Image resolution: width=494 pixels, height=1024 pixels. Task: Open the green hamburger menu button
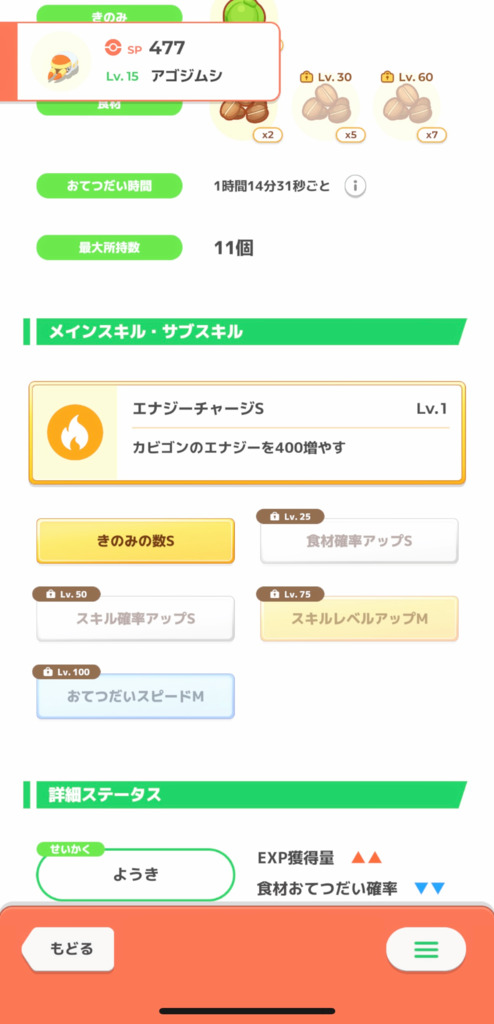click(x=426, y=949)
